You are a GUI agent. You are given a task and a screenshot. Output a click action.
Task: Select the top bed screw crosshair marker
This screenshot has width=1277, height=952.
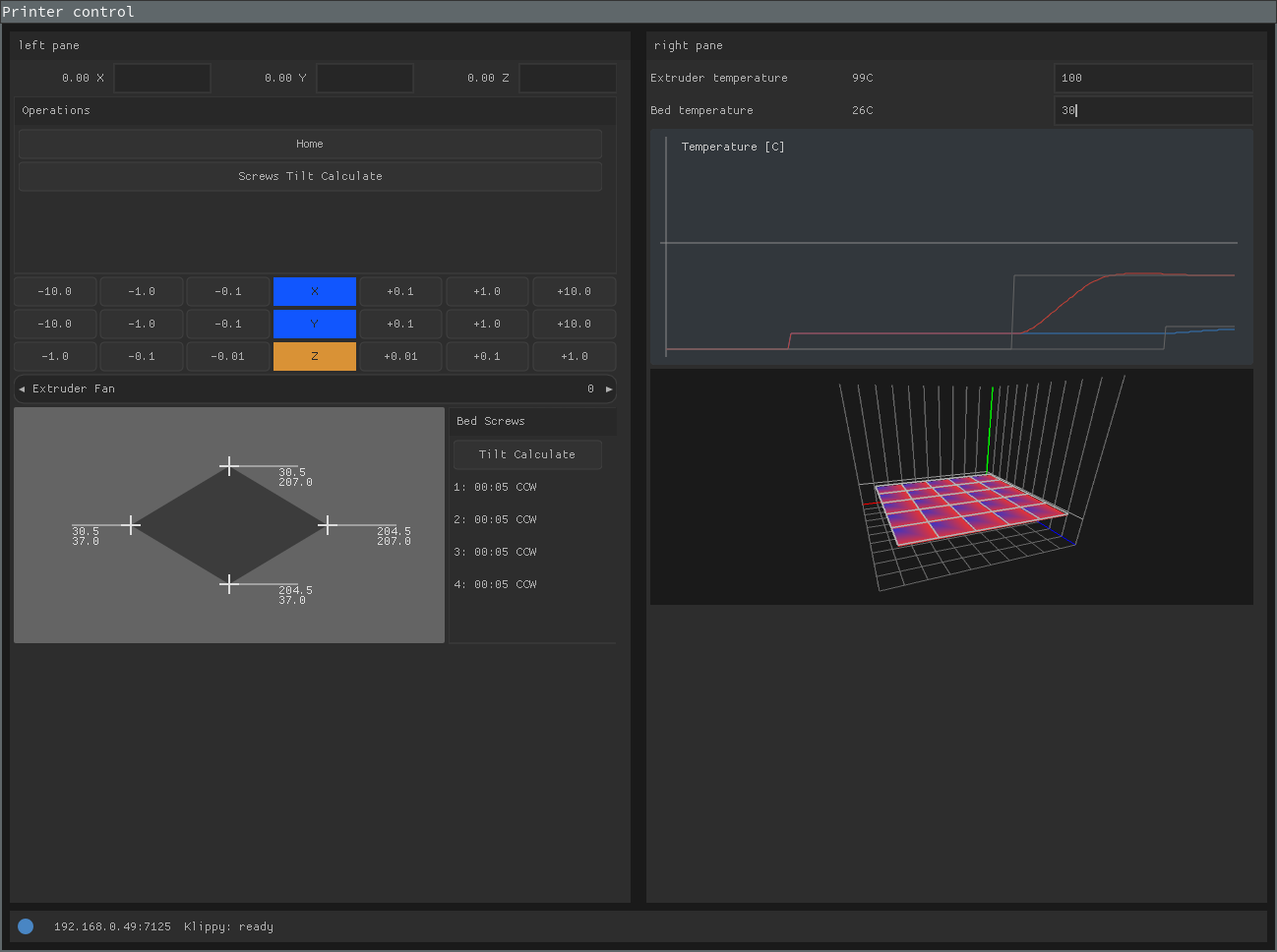[229, 466]
